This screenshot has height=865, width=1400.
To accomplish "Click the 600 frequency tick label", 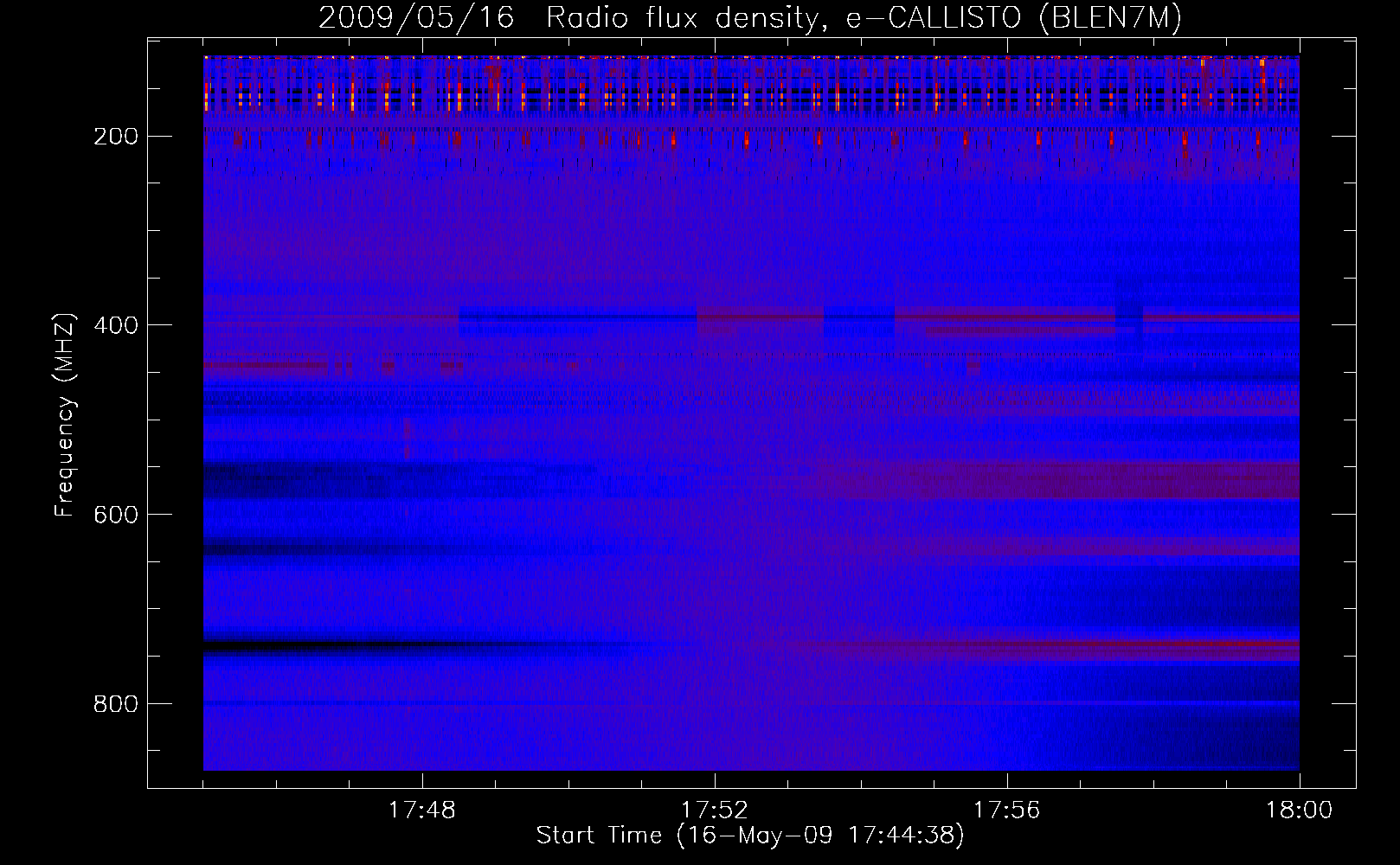I will click(116, 515).
